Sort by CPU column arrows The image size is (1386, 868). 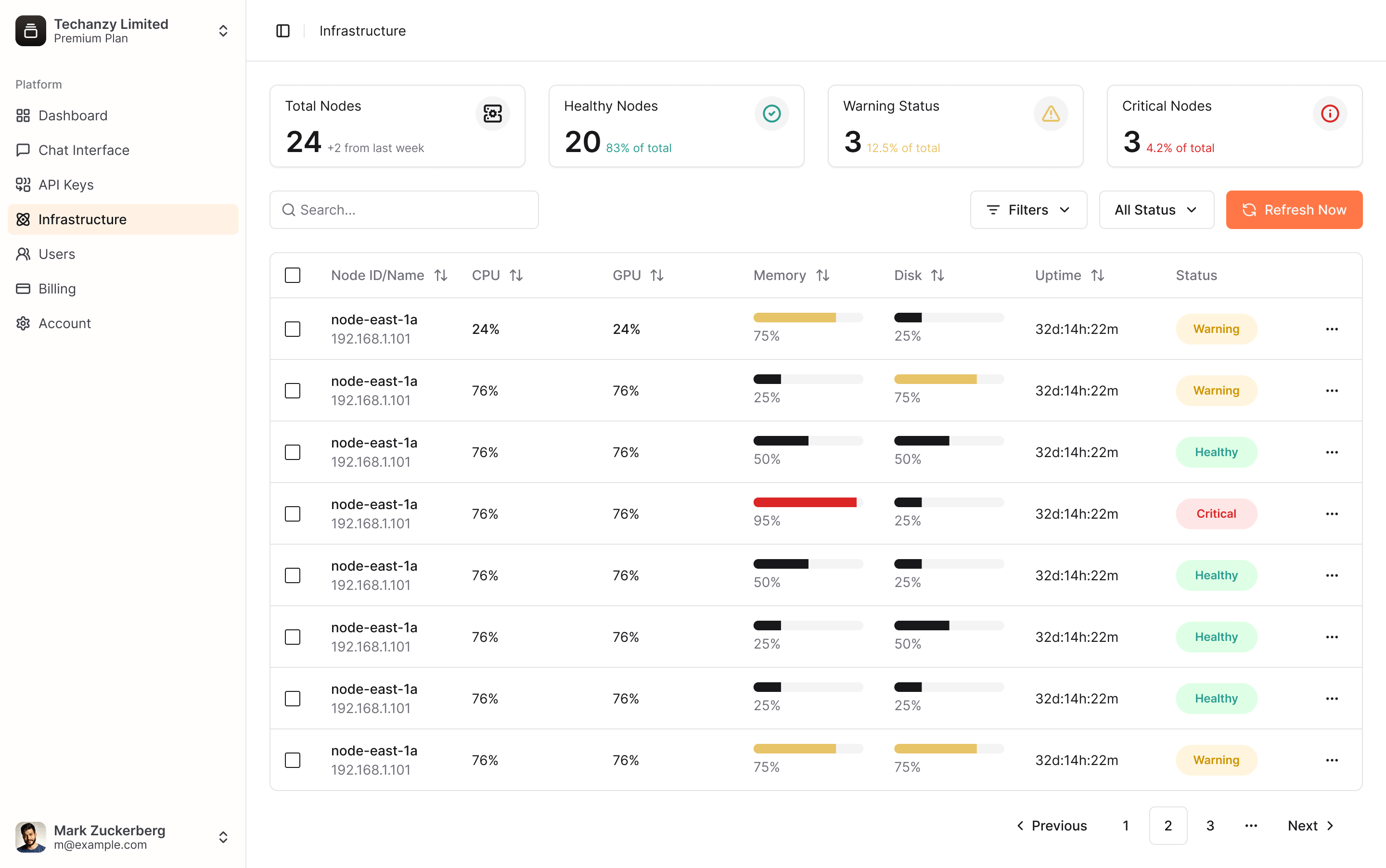point(516,276)
